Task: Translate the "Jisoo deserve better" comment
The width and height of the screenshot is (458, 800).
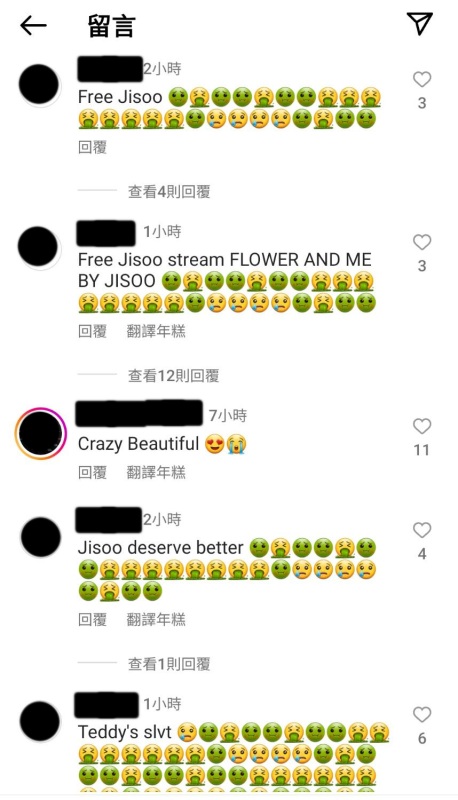Action: coord(156,619)
